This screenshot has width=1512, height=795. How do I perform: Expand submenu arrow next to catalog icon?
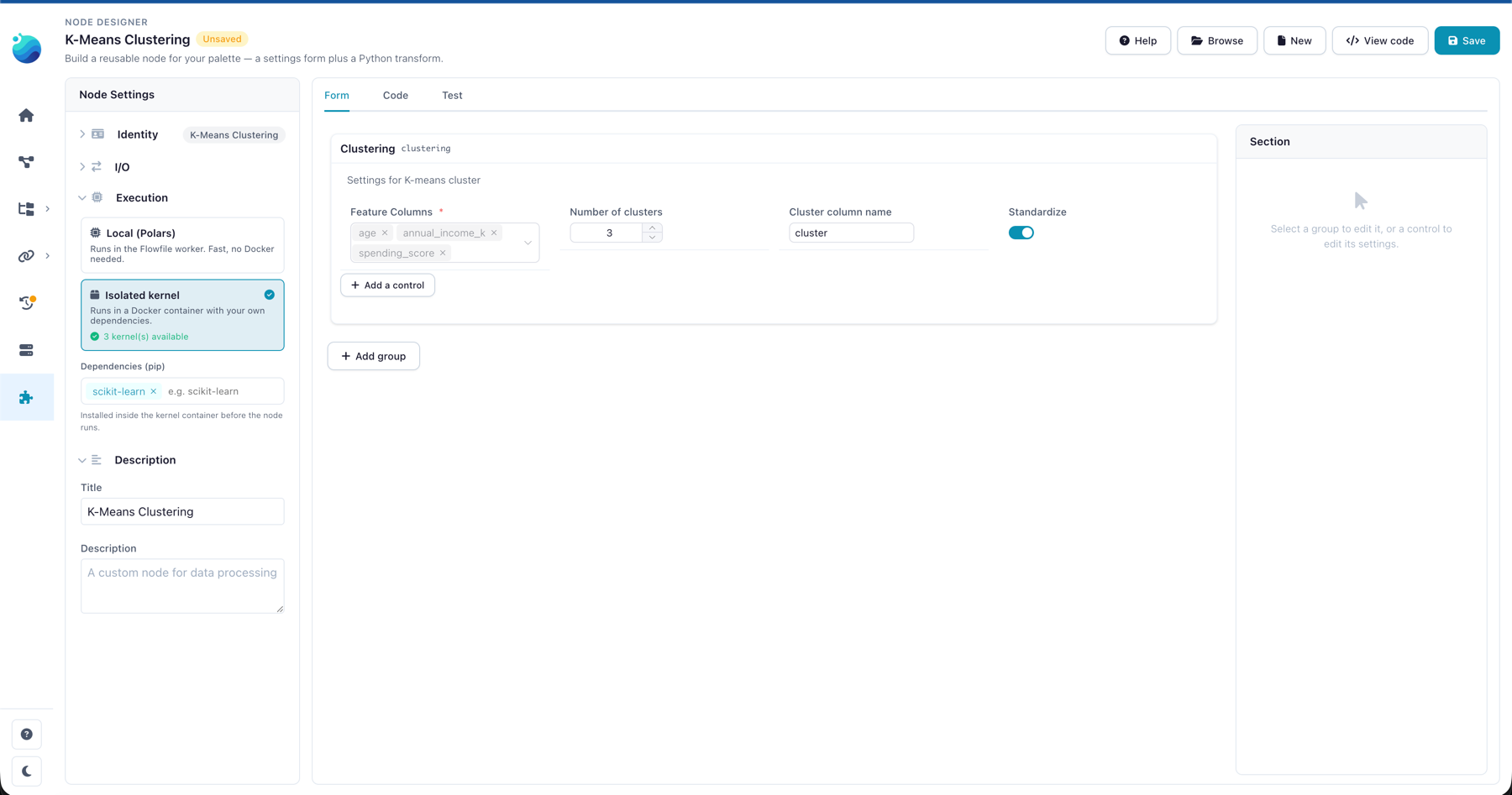pyautogui.click(x=48, y=209)
